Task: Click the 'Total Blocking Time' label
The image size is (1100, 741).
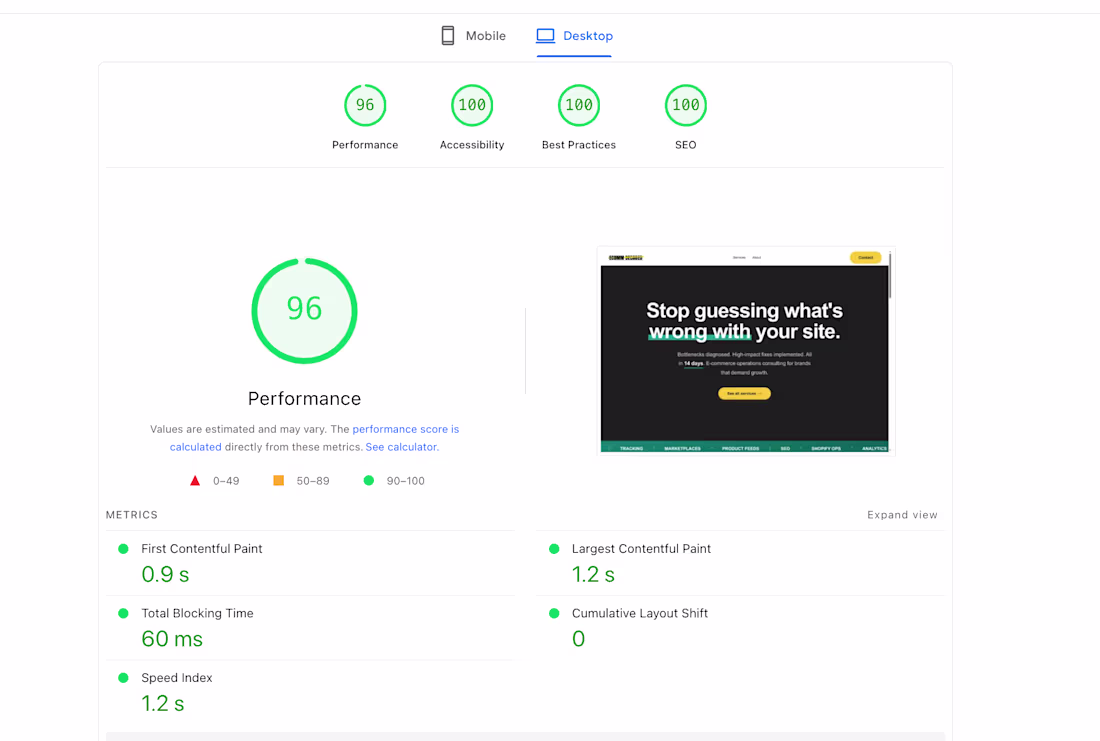Action: 197,613
